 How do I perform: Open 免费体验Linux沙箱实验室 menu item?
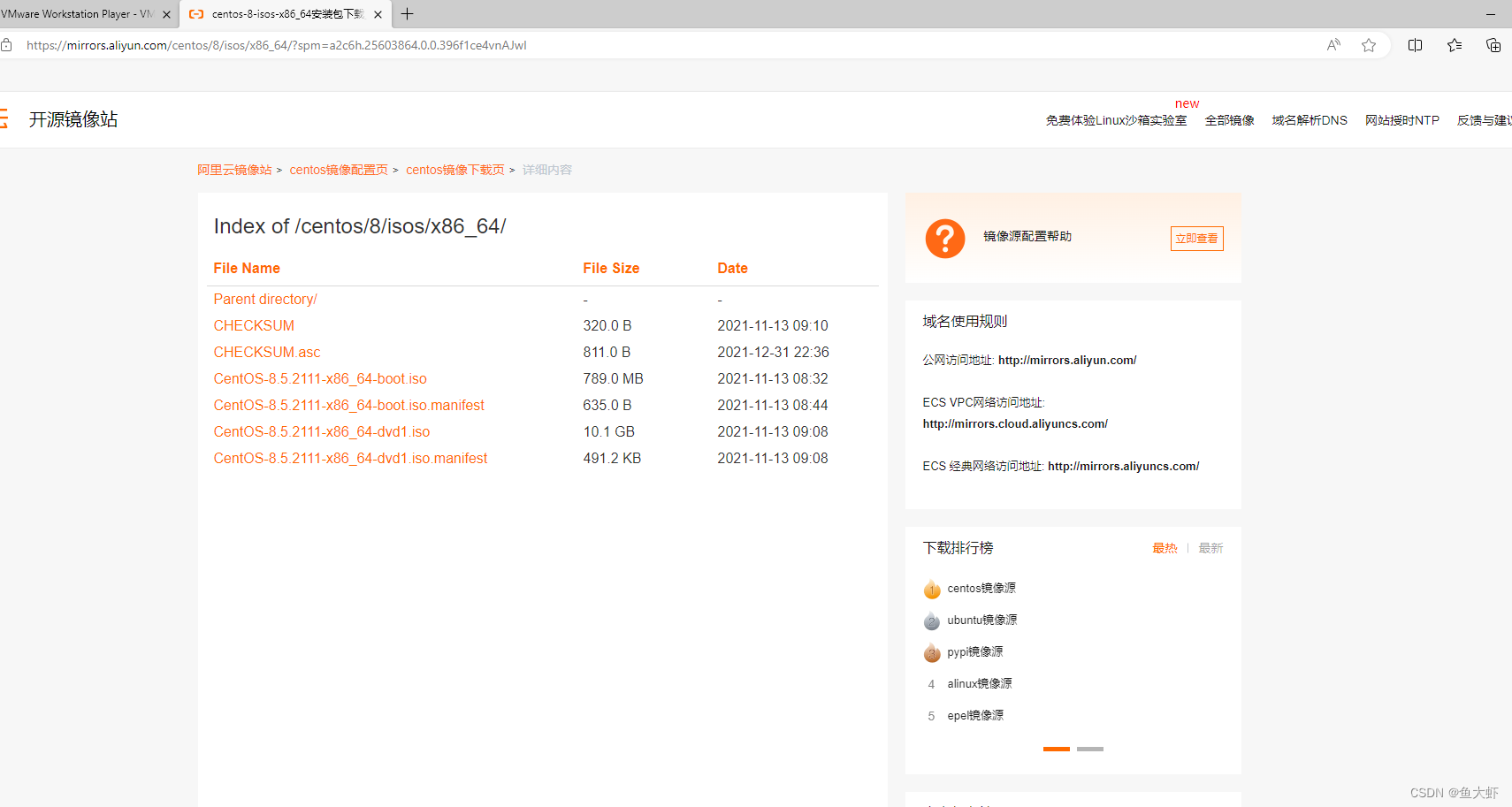[x=1116, y=120]
